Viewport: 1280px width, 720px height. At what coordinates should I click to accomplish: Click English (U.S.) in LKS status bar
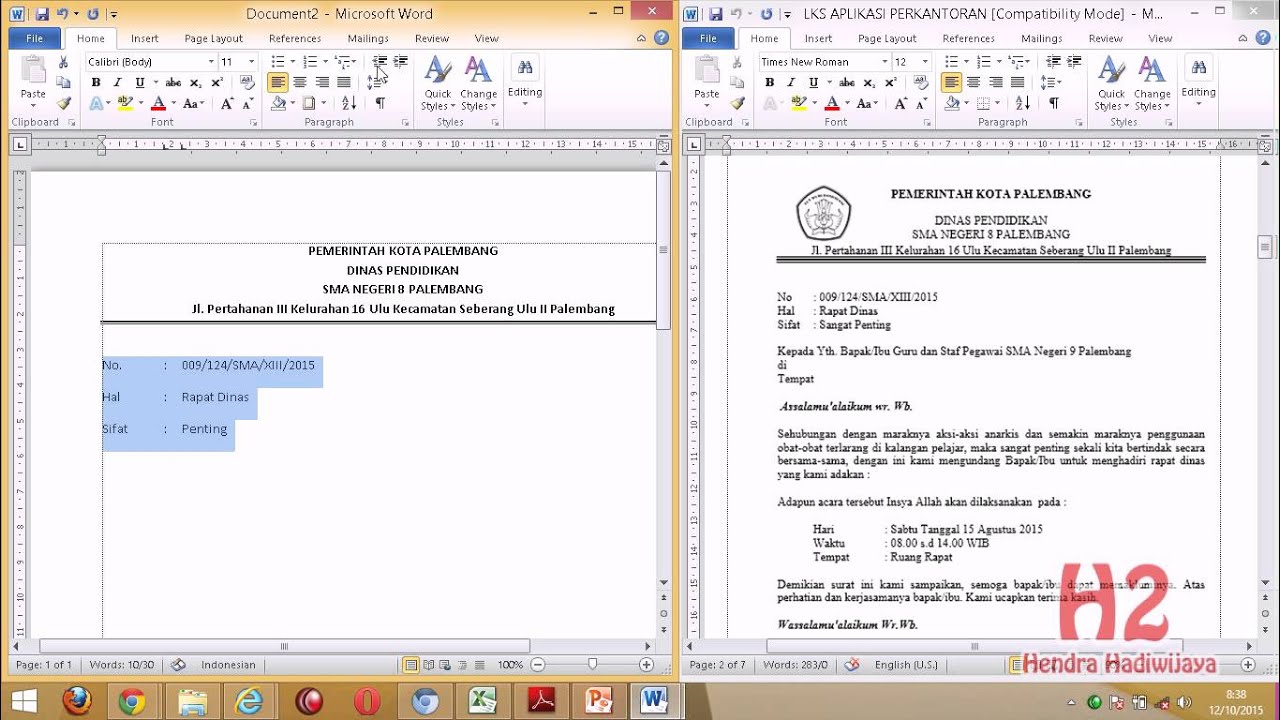point(906,665)
